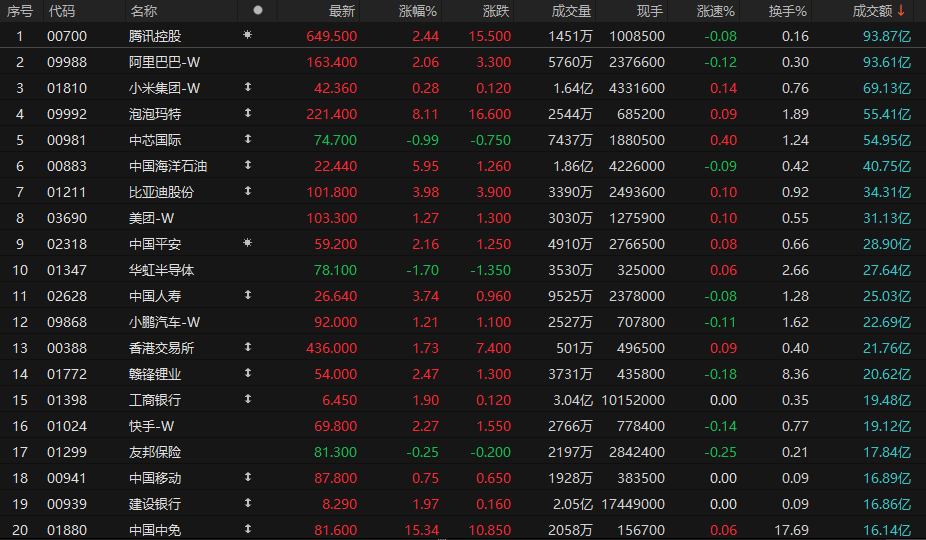Select the 阿里巴巴-W stock name
The image size is (926, 540).
[164, 62]
